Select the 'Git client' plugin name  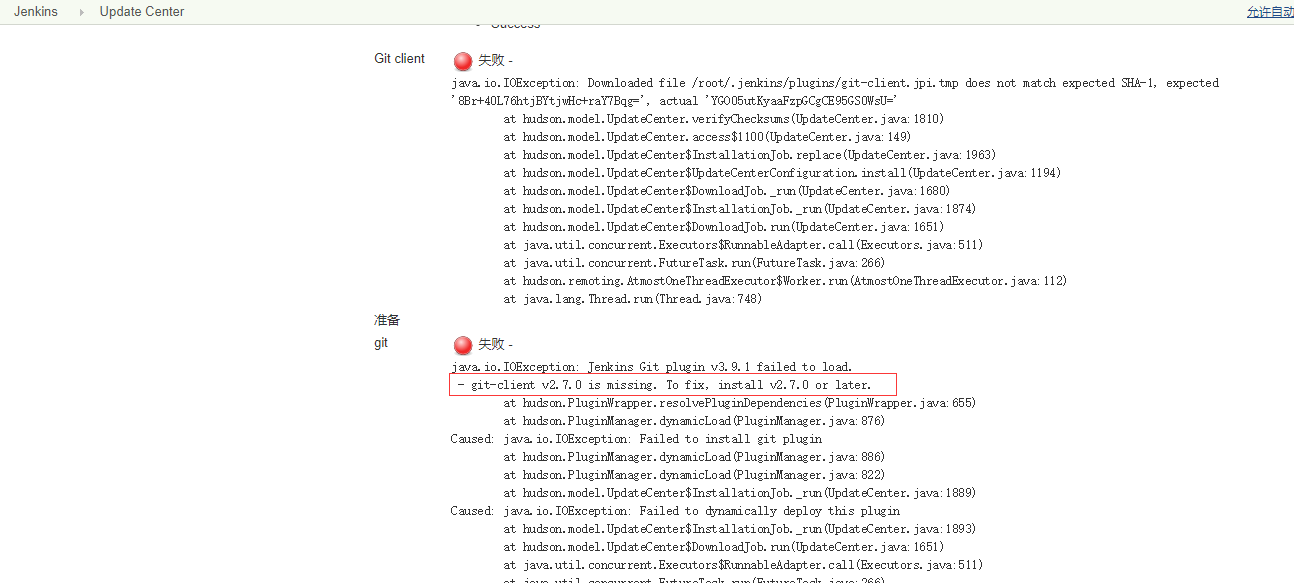tap(399, 59)
